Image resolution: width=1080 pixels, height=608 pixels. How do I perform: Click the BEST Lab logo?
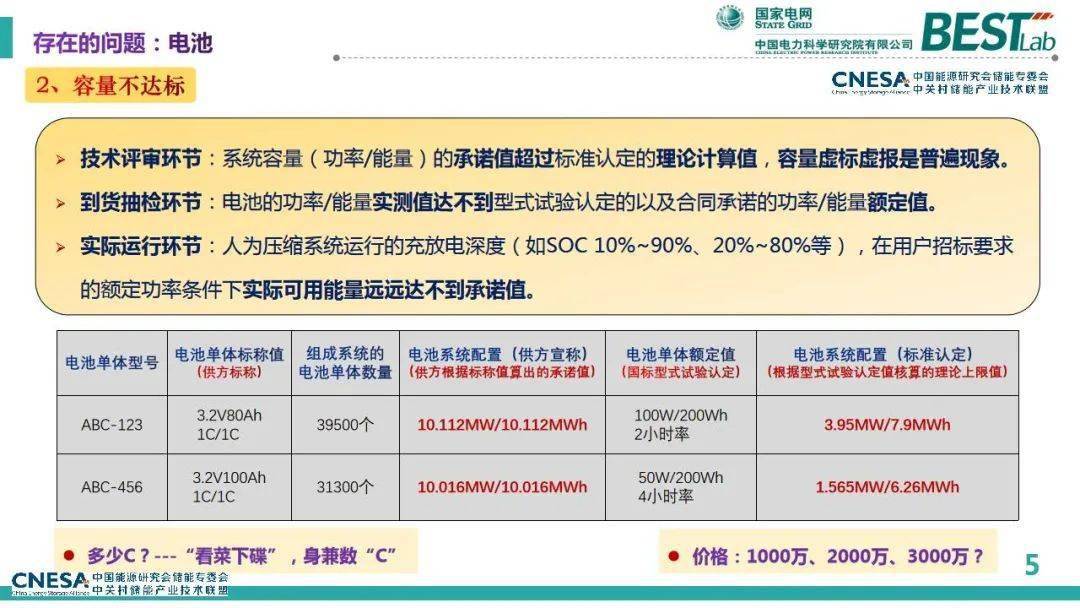point(986,31)
